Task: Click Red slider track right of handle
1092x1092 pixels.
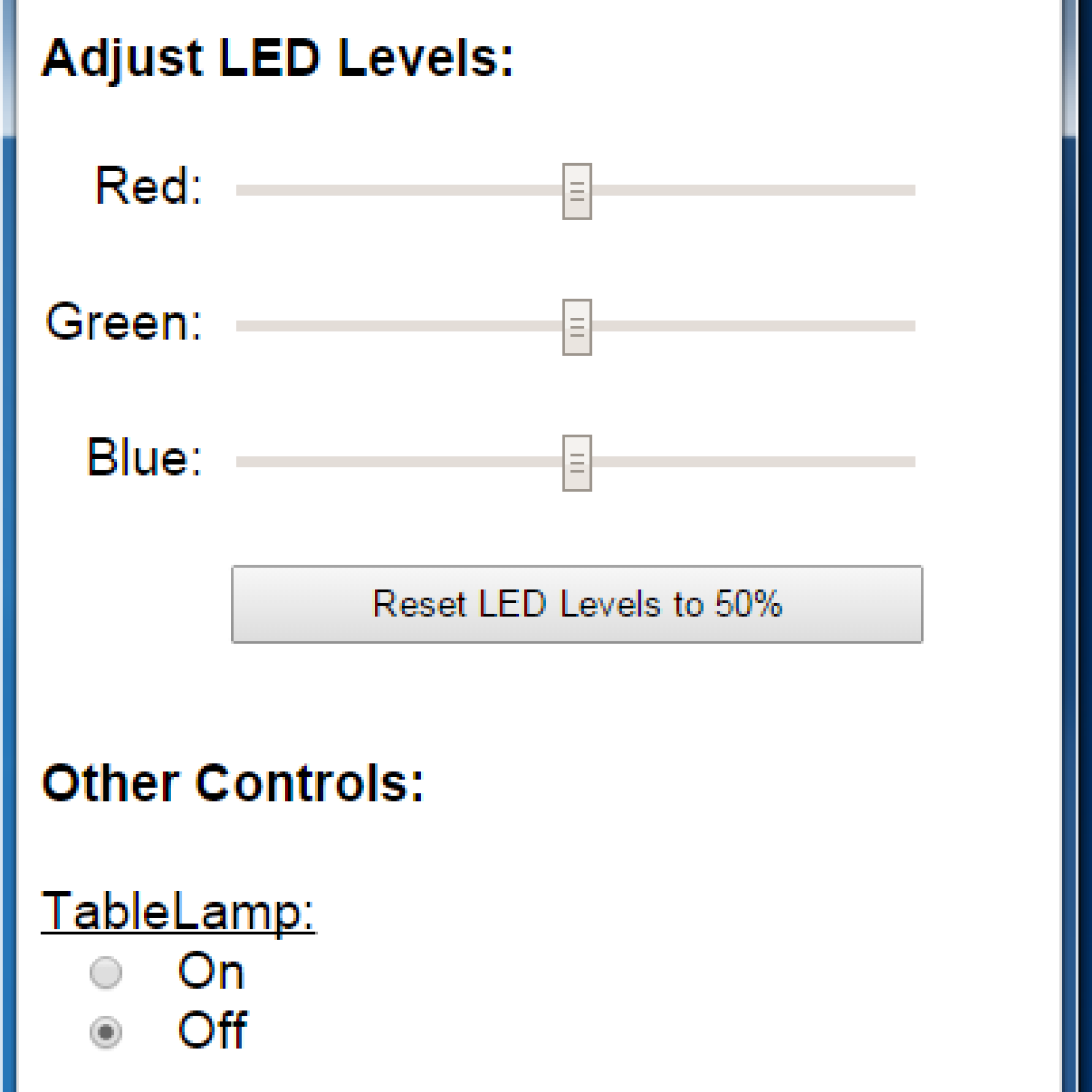Action: pyautogui.click(x=752, y=190)
